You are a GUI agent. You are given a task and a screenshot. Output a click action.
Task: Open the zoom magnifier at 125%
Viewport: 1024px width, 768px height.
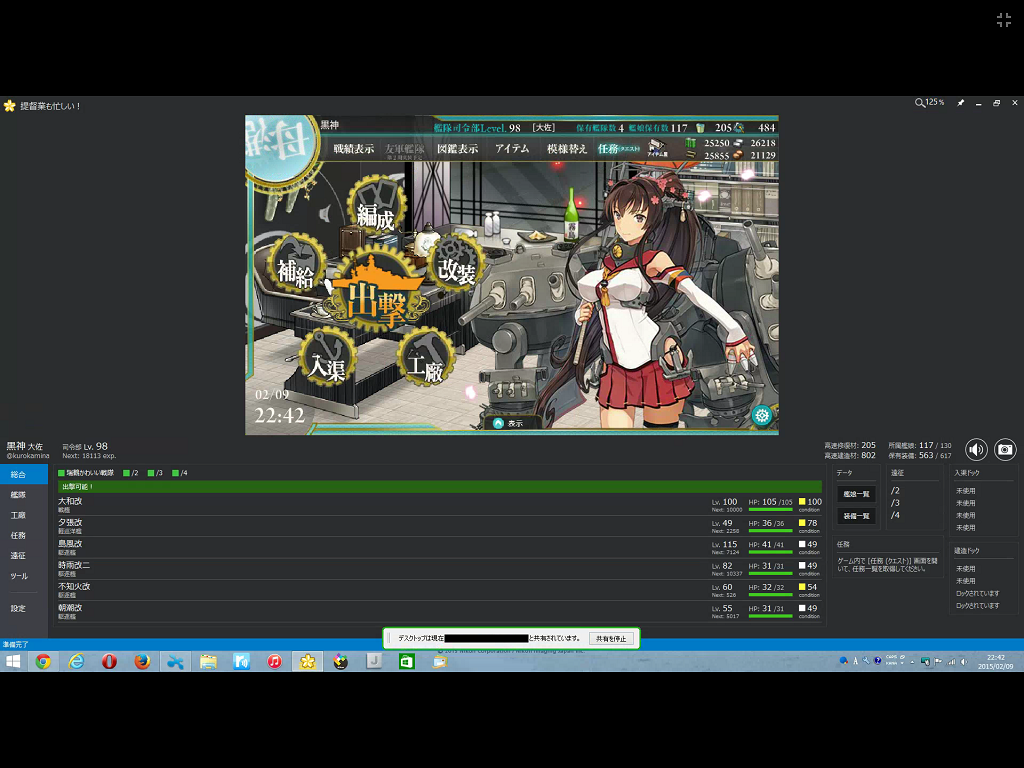click(x=929, y=103)
